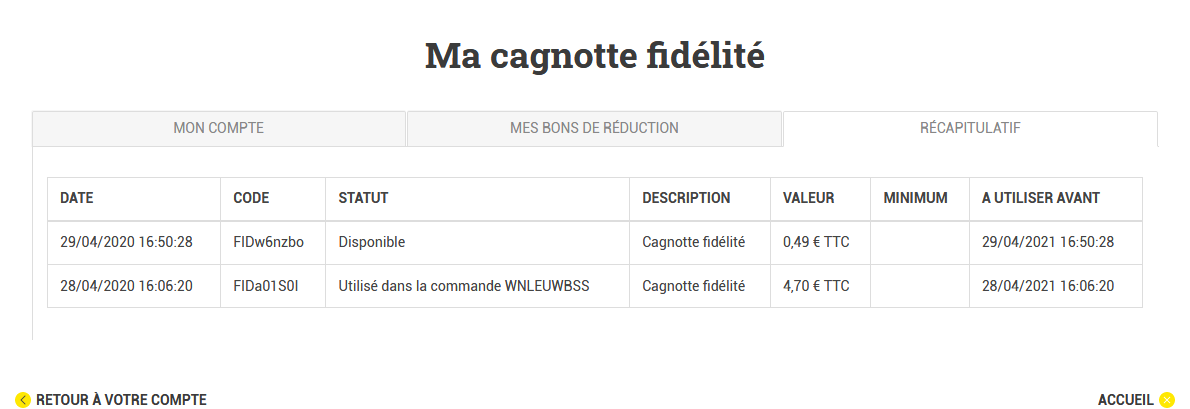1190x409 pixels.
Task: Click the DATE column header
Action: pyautogui.click(x=77, y=198)
